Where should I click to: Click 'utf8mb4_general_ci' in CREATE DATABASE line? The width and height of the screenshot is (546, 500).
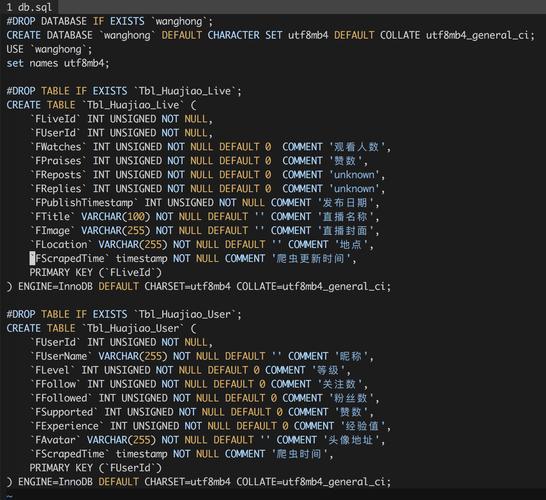(477, 35)
